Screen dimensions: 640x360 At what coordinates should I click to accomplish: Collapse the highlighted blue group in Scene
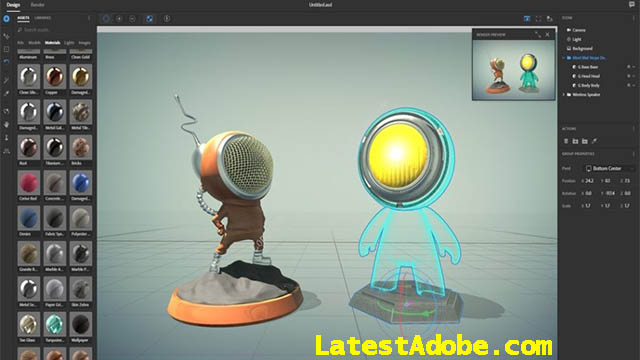[x=564, y=58]
